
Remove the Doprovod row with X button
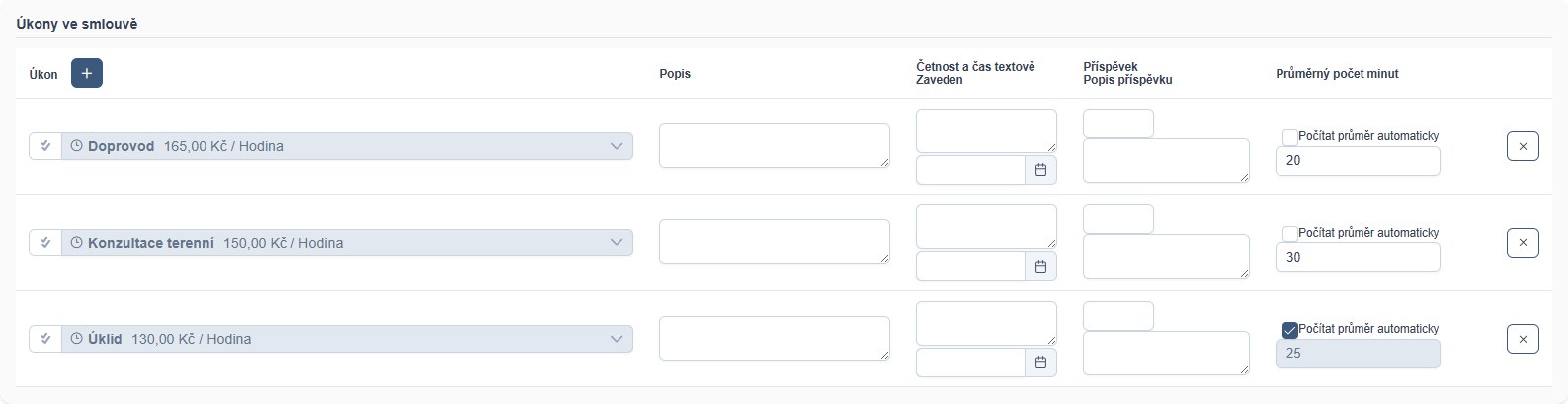pos(1523,146)
